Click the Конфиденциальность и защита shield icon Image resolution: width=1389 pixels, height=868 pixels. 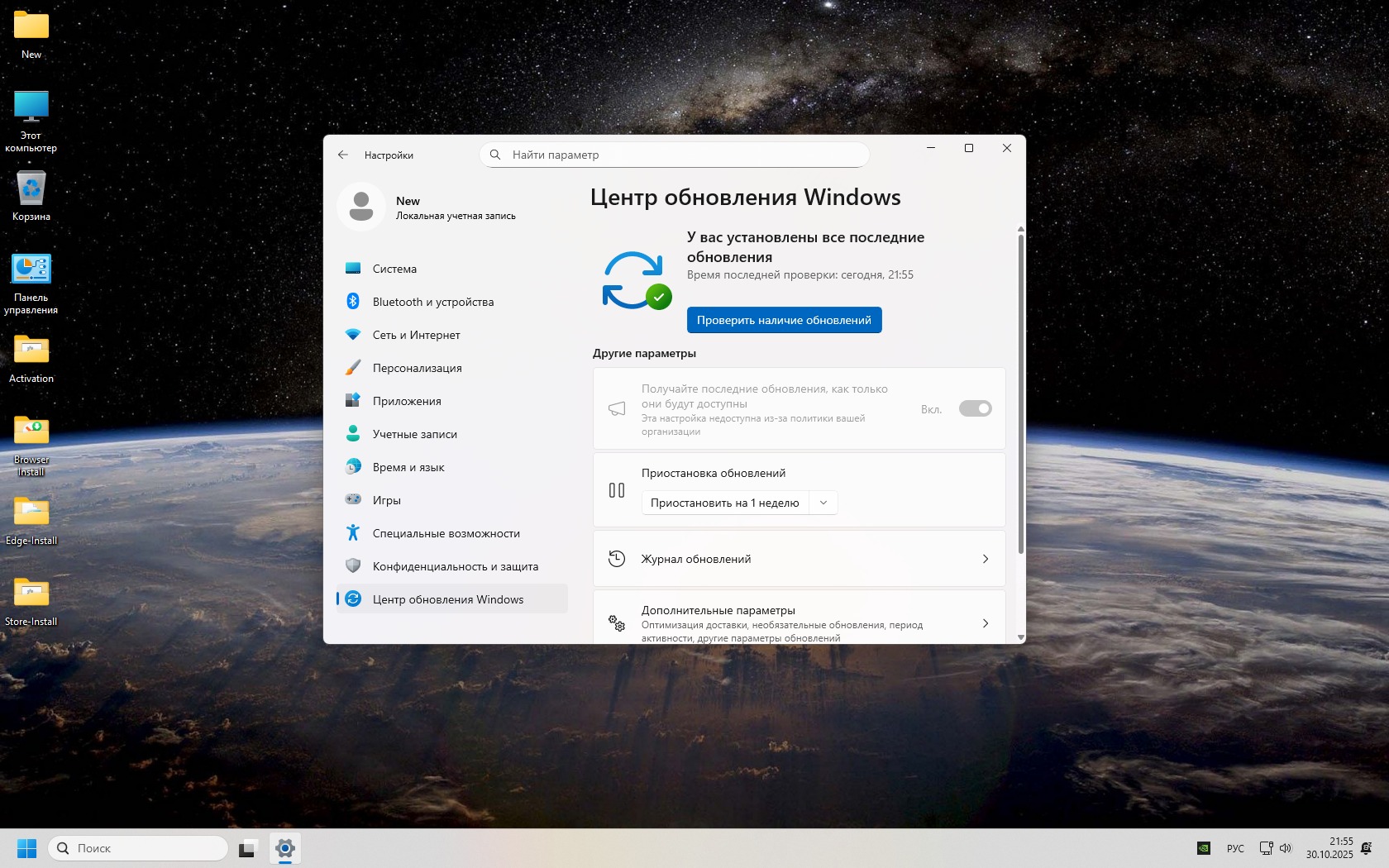(353, 566)
